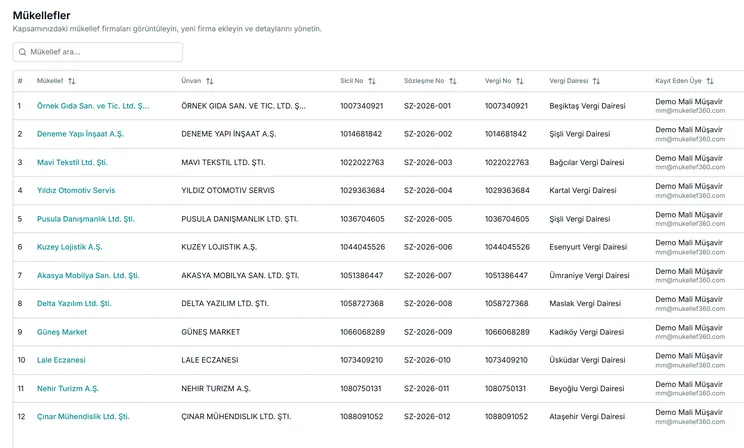Select contract number SZ-2026-008
The height and width of the screenshot is (448, 744).
428,303
